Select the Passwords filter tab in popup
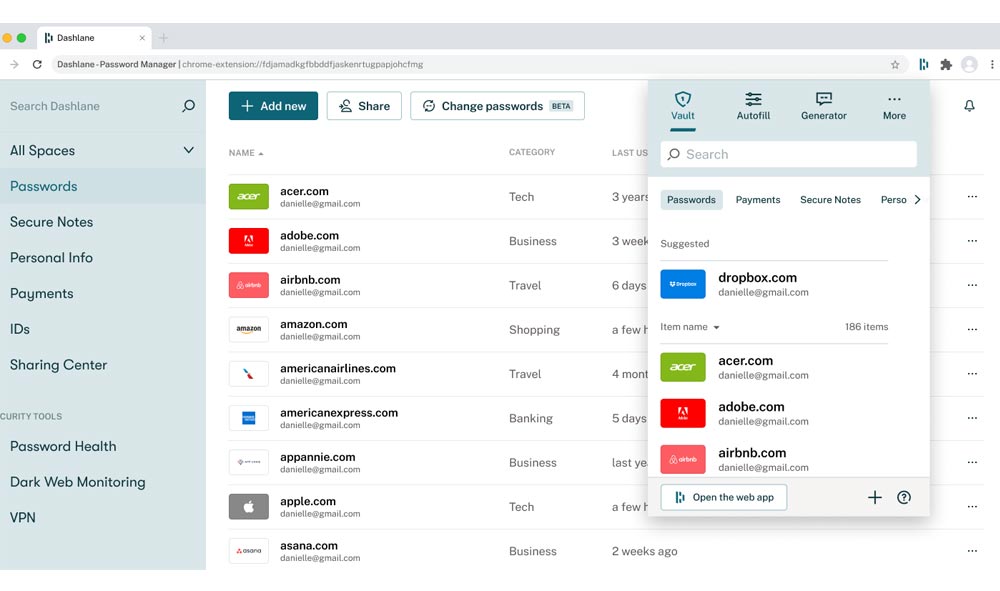This screenshot has height=591, width=1000. tap(691, 200)
